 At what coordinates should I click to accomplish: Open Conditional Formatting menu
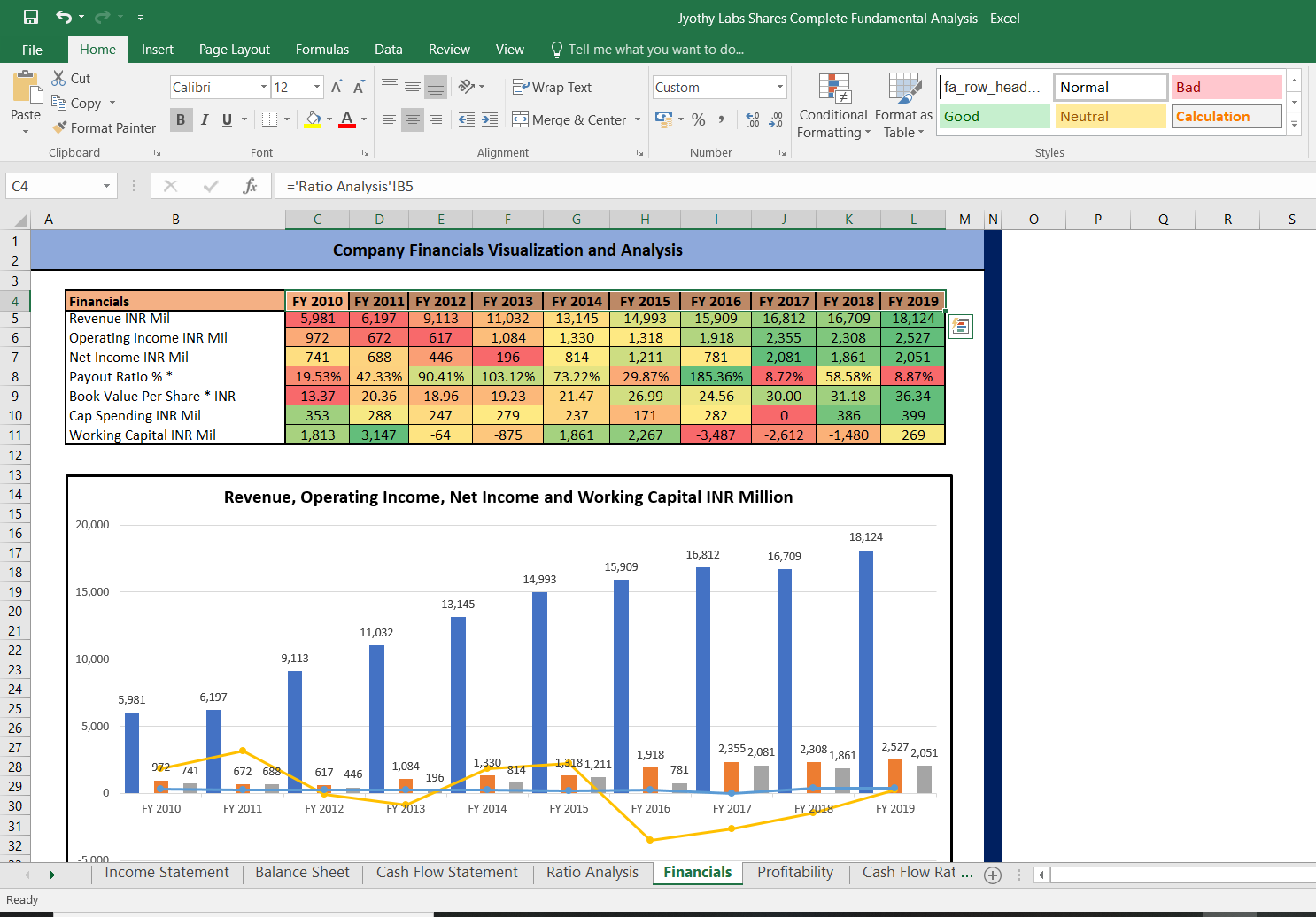(x=833, y=105)
